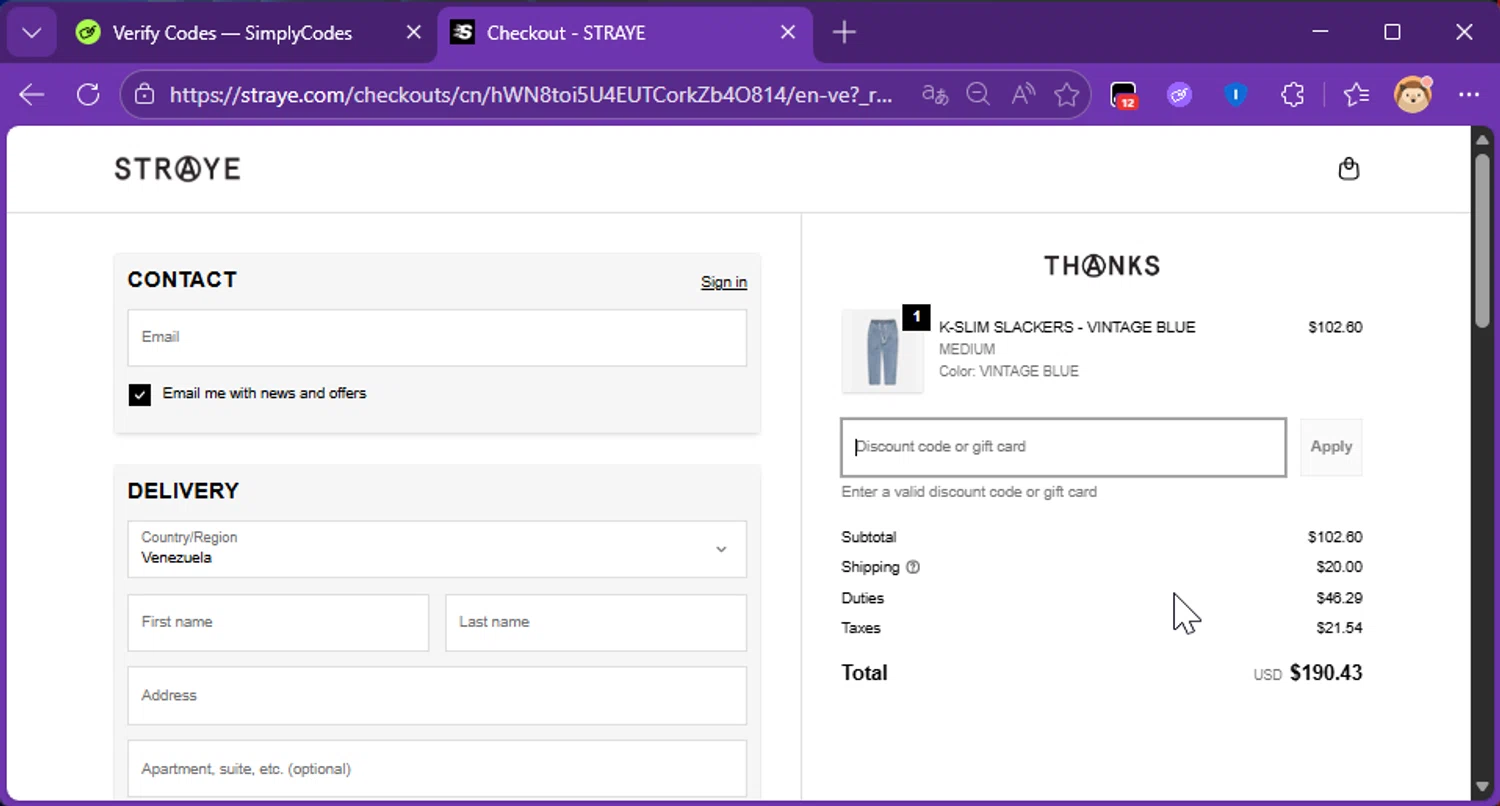The height and width of the screenshot is (806, 1500).
Task: Open the blue shield Bitwarden extension
Action: [x=1236, y=95]
